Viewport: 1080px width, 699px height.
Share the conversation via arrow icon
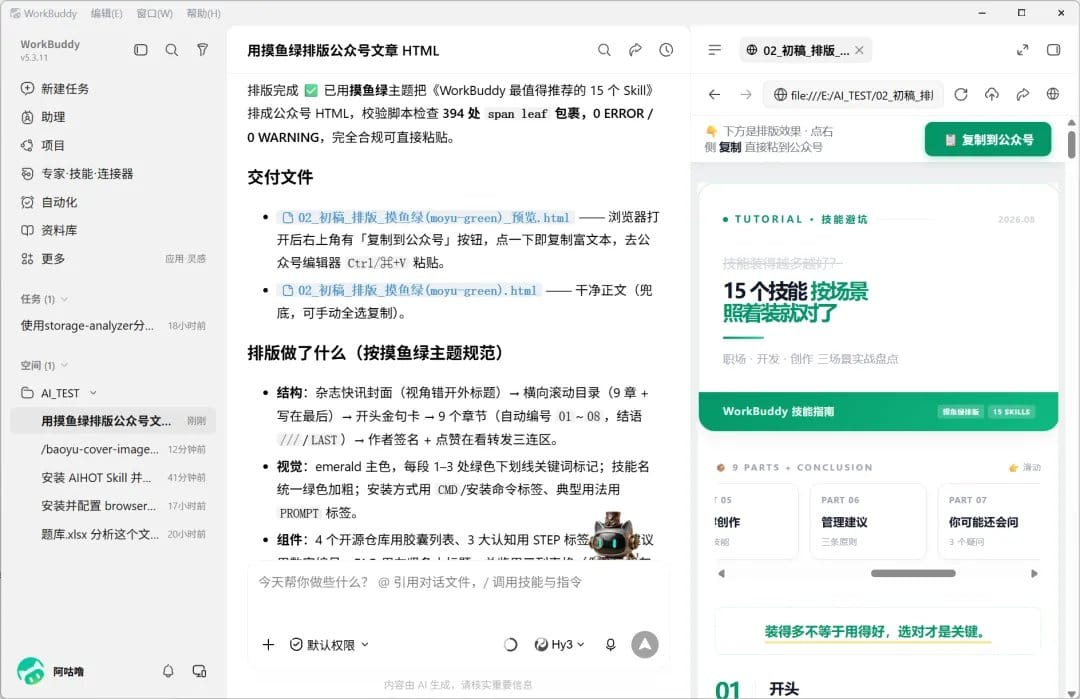click(x=635, y=50)
